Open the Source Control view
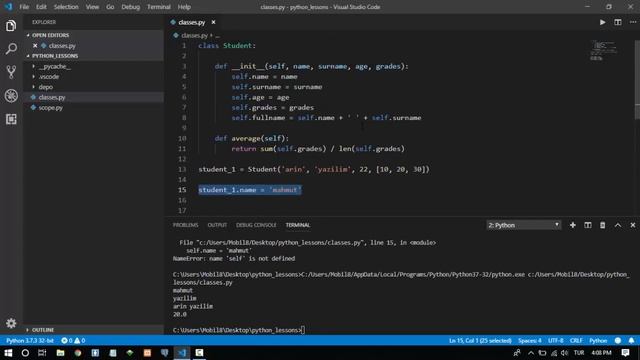The width and height of the screenshot is (640, 360). [11, 72]
